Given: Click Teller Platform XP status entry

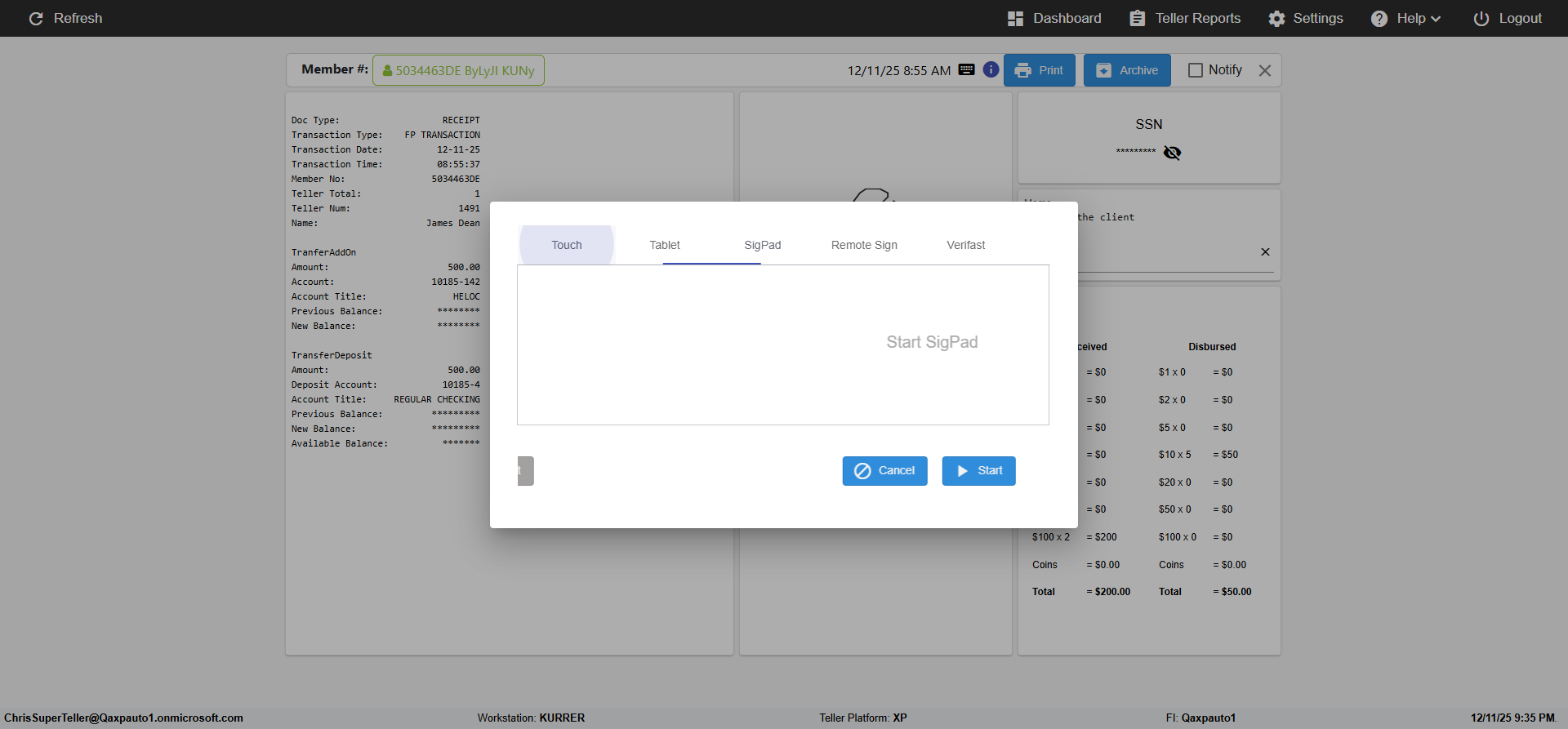Looking at the screenshot, I should coord(863,718).
